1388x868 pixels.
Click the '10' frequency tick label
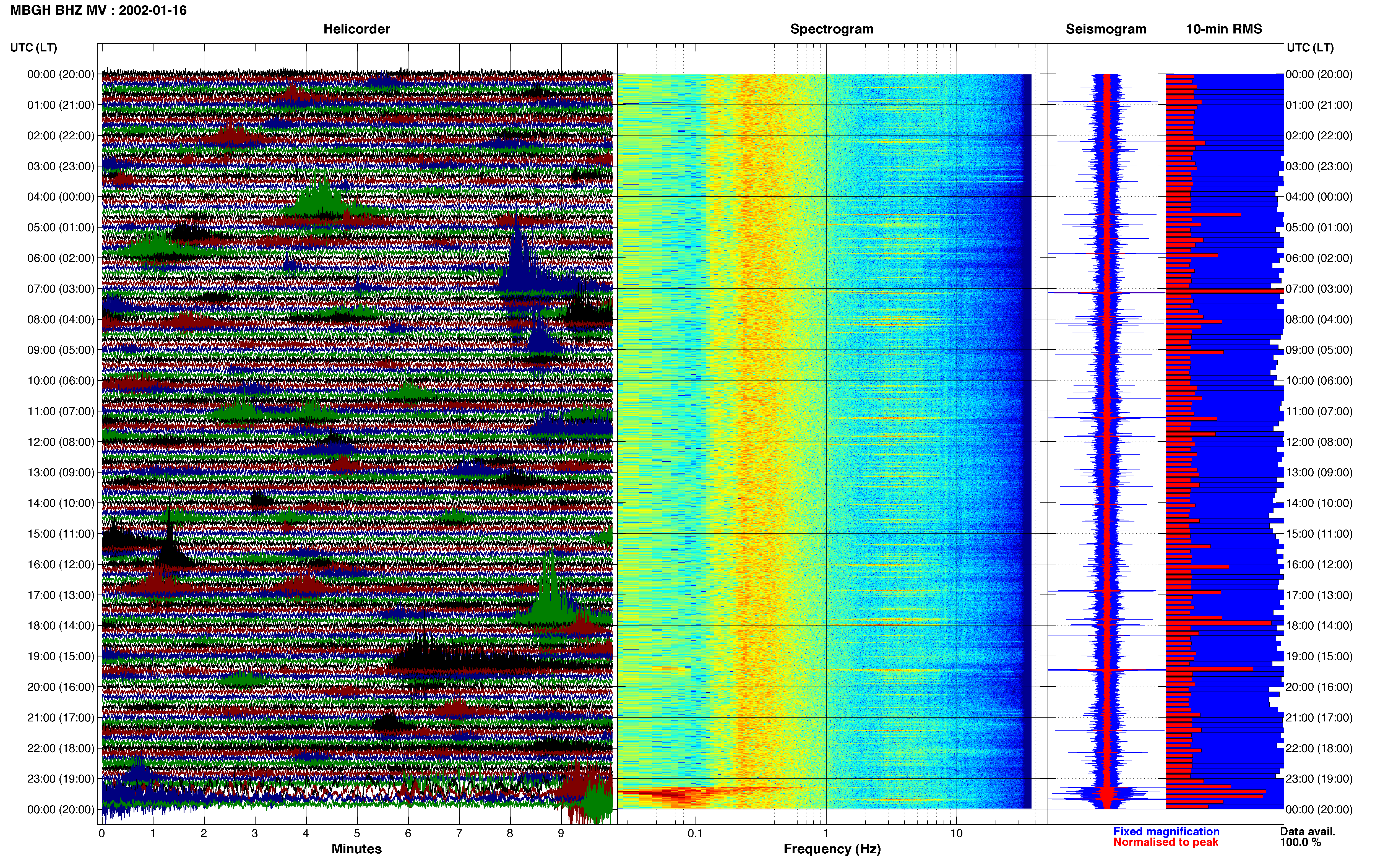point(956,833)
